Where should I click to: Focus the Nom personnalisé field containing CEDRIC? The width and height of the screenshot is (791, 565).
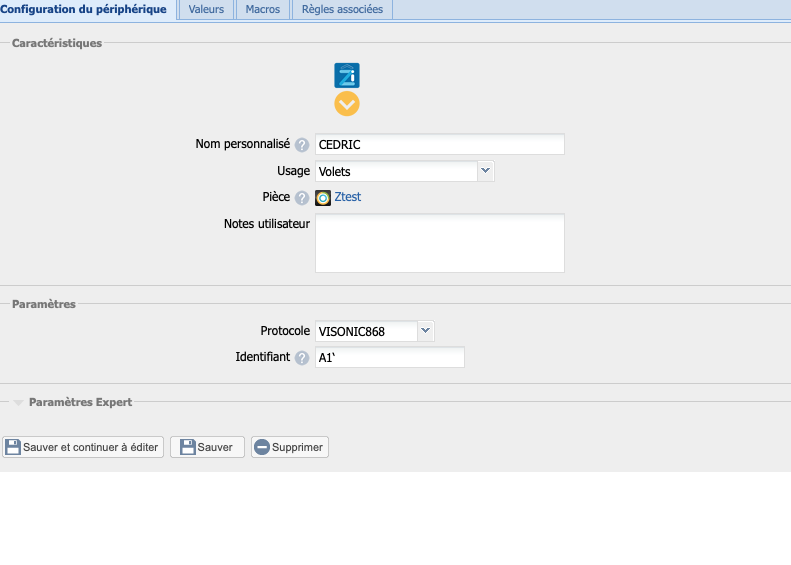439,145
